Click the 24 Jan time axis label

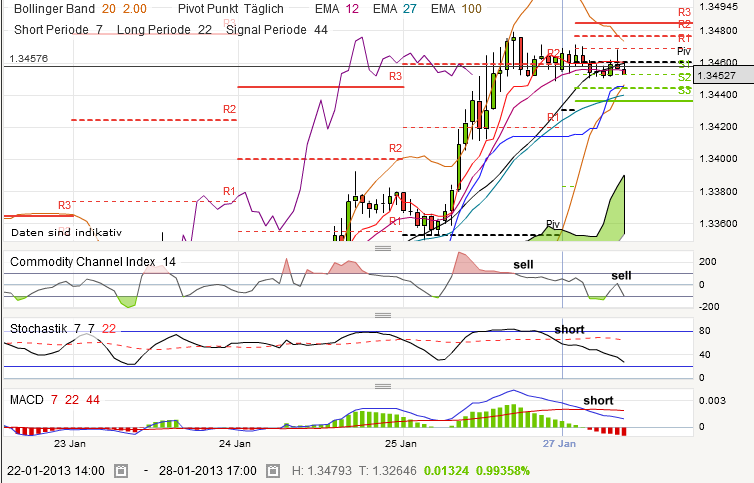coord(235,444)
